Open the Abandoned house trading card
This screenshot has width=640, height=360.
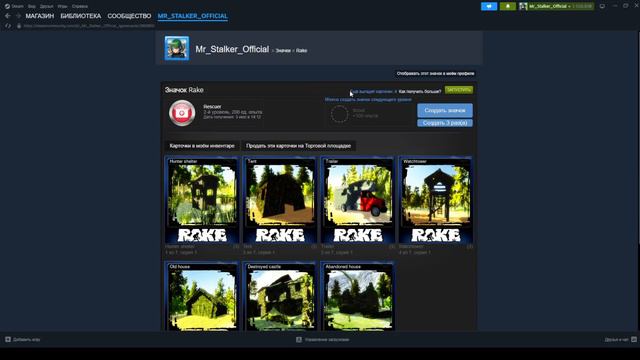[x=358, y=296]
